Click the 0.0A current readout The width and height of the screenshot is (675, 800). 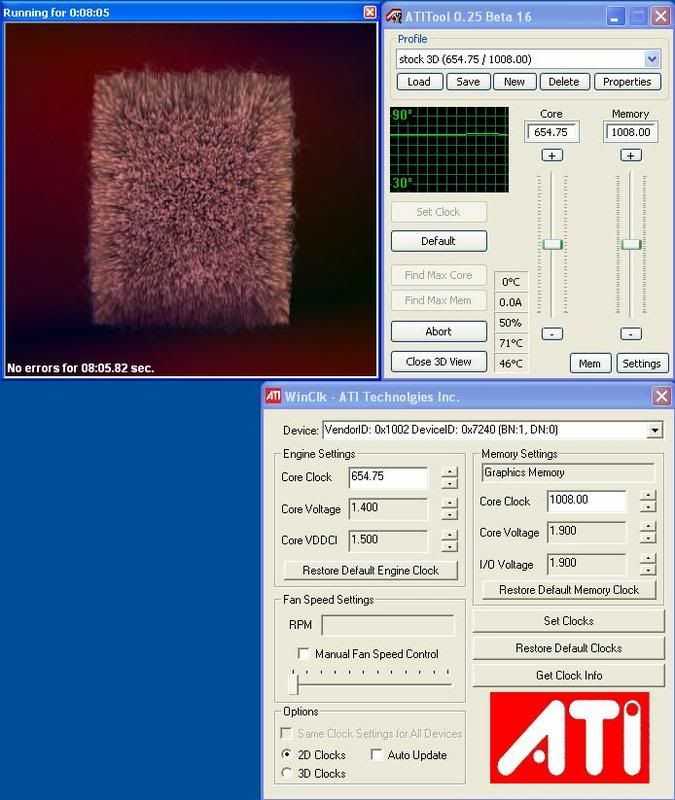point(511,302)
